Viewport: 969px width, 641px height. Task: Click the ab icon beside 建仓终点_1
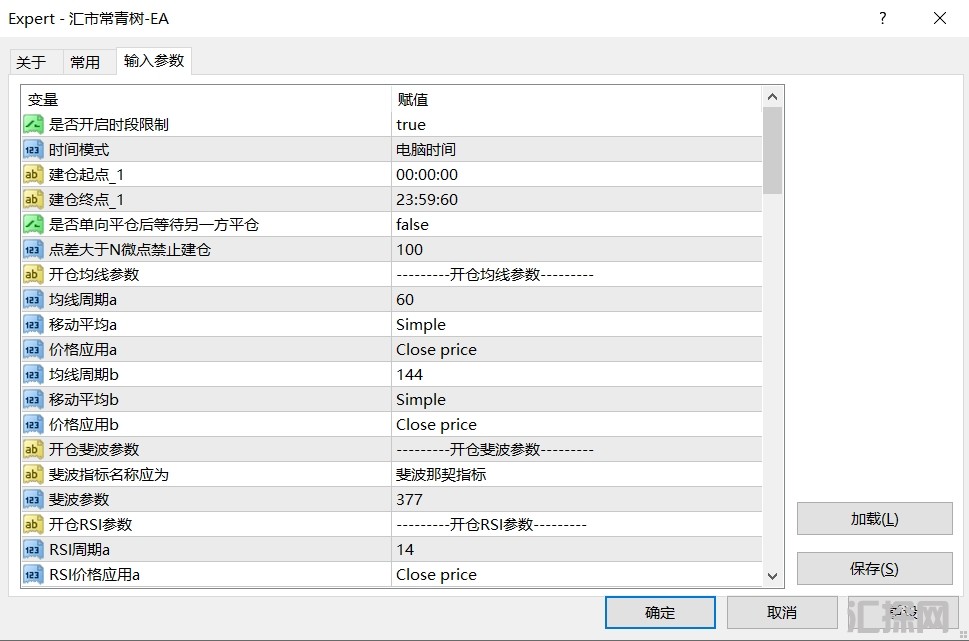click(33, 200)
